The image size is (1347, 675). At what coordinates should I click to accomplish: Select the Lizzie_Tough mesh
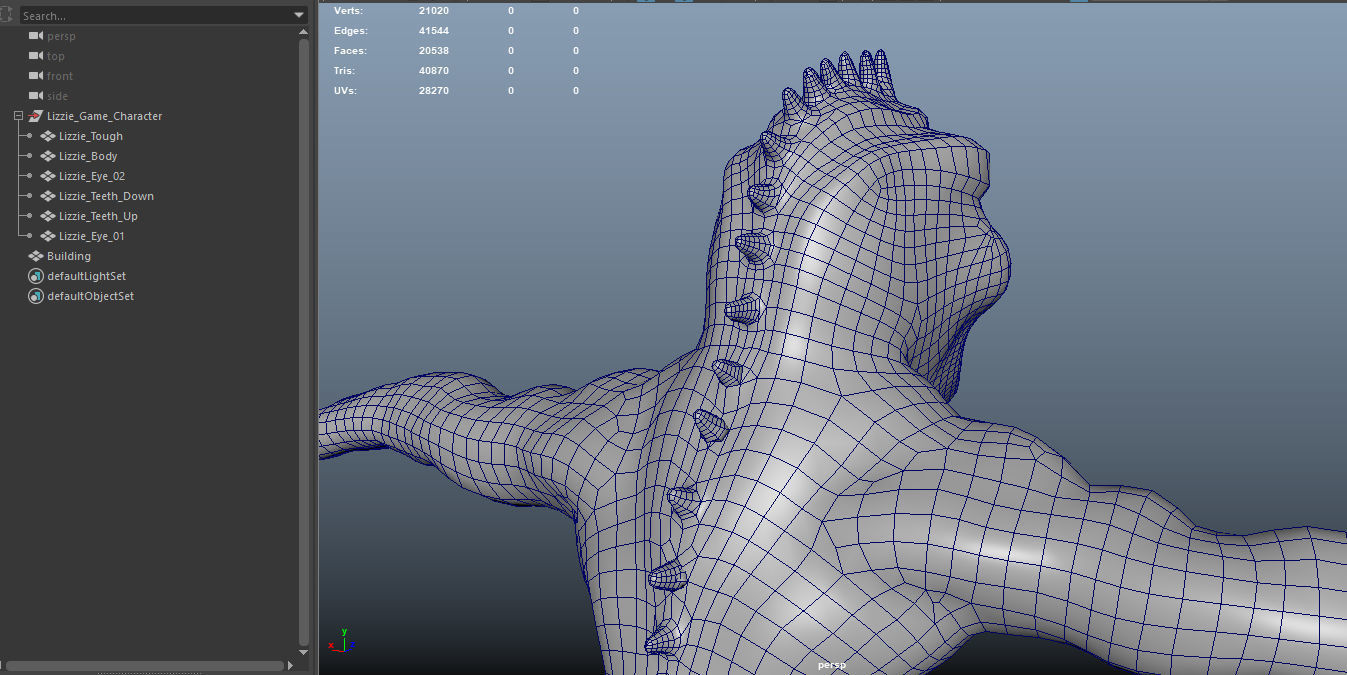click(x=91, y=136)
